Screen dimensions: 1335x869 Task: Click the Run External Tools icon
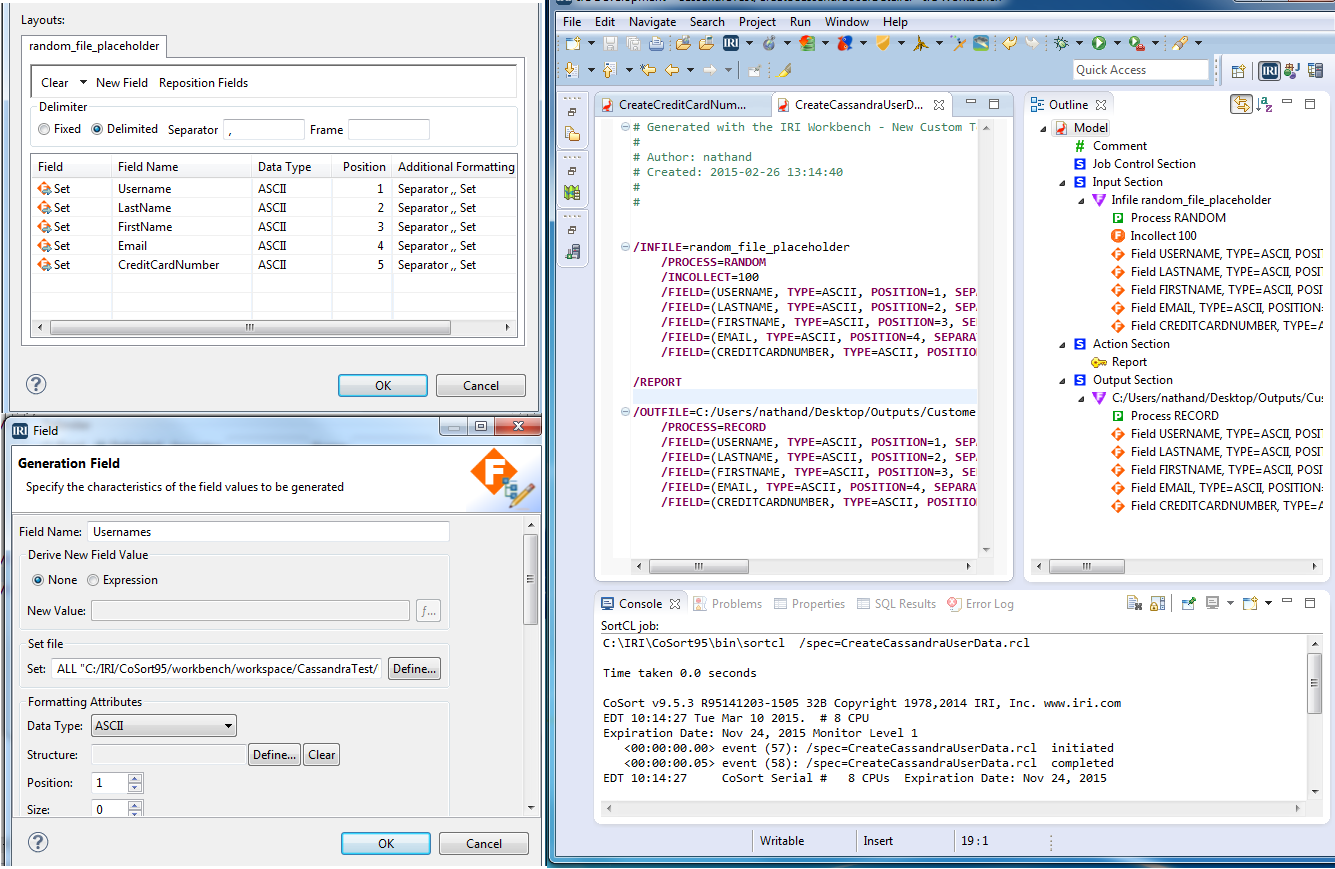[x=1136, y=43]
